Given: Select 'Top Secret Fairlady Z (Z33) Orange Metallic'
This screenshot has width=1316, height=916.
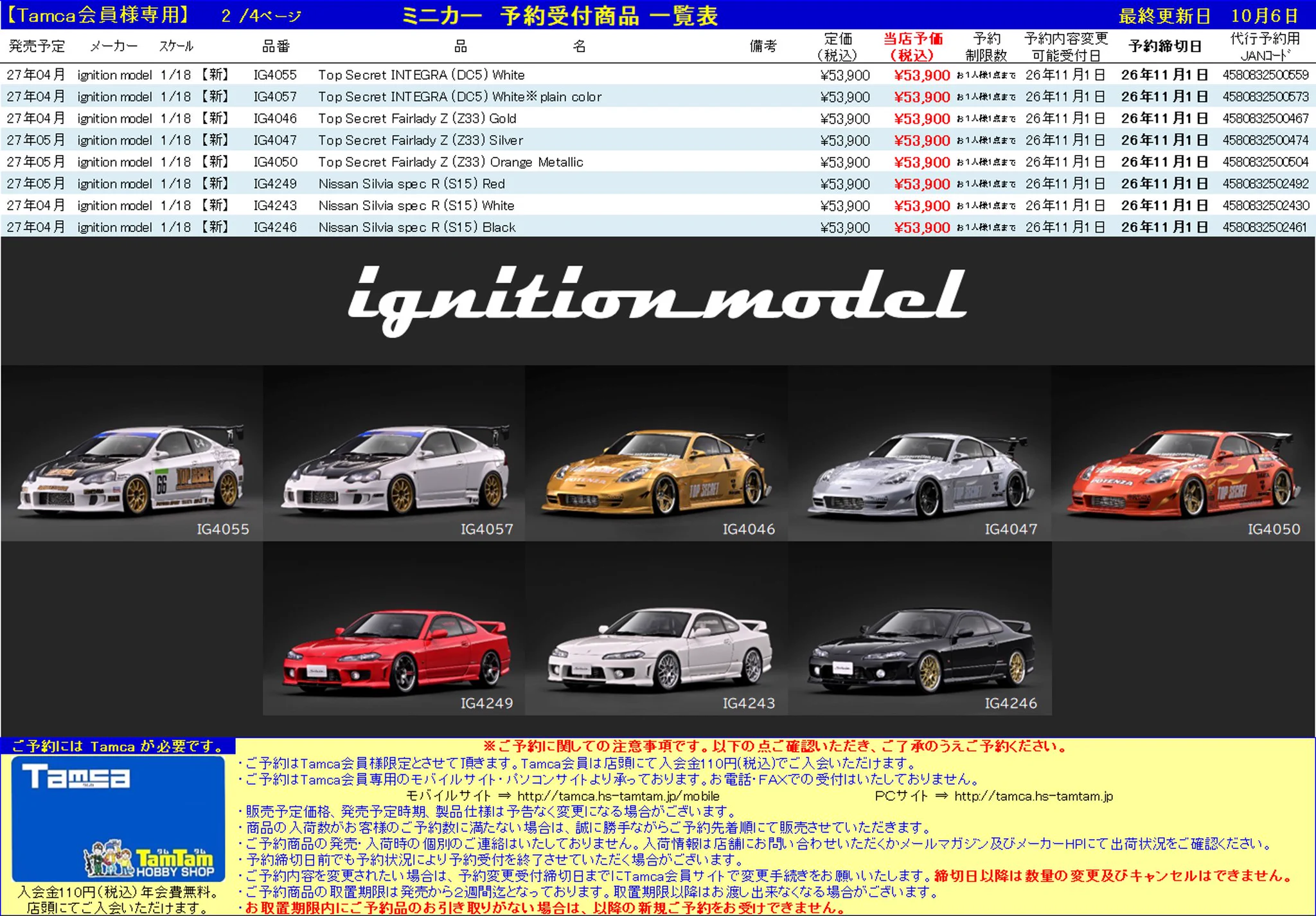Looking at the screenshot, I should [450, 163].
